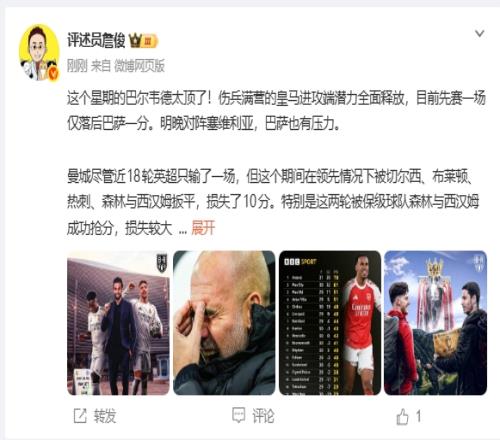Click the 评论 text label

point(263,416)
